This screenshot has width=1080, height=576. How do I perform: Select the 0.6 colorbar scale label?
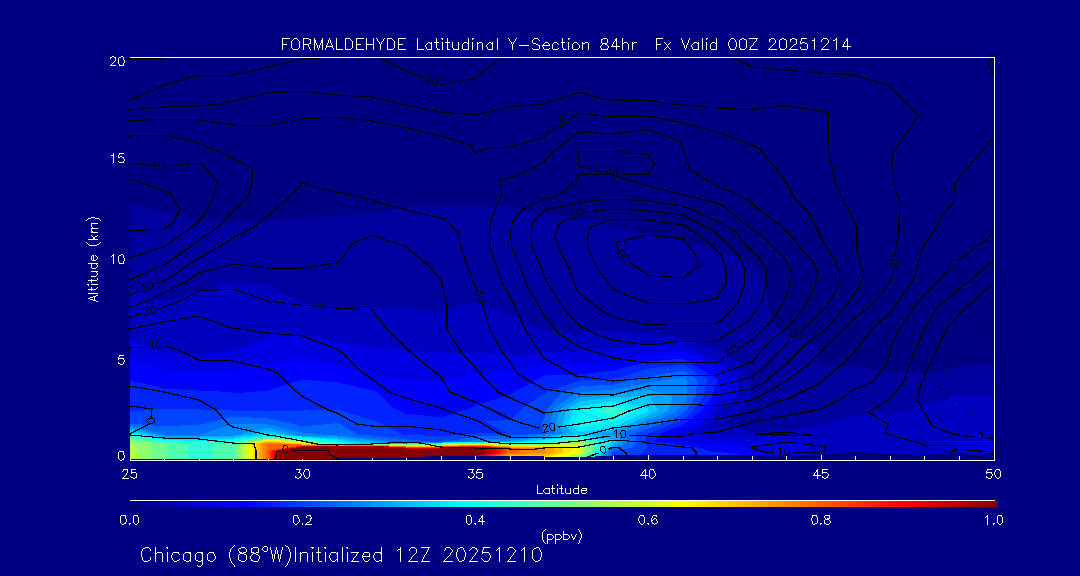pyautogui.click(x=648, y=520)
